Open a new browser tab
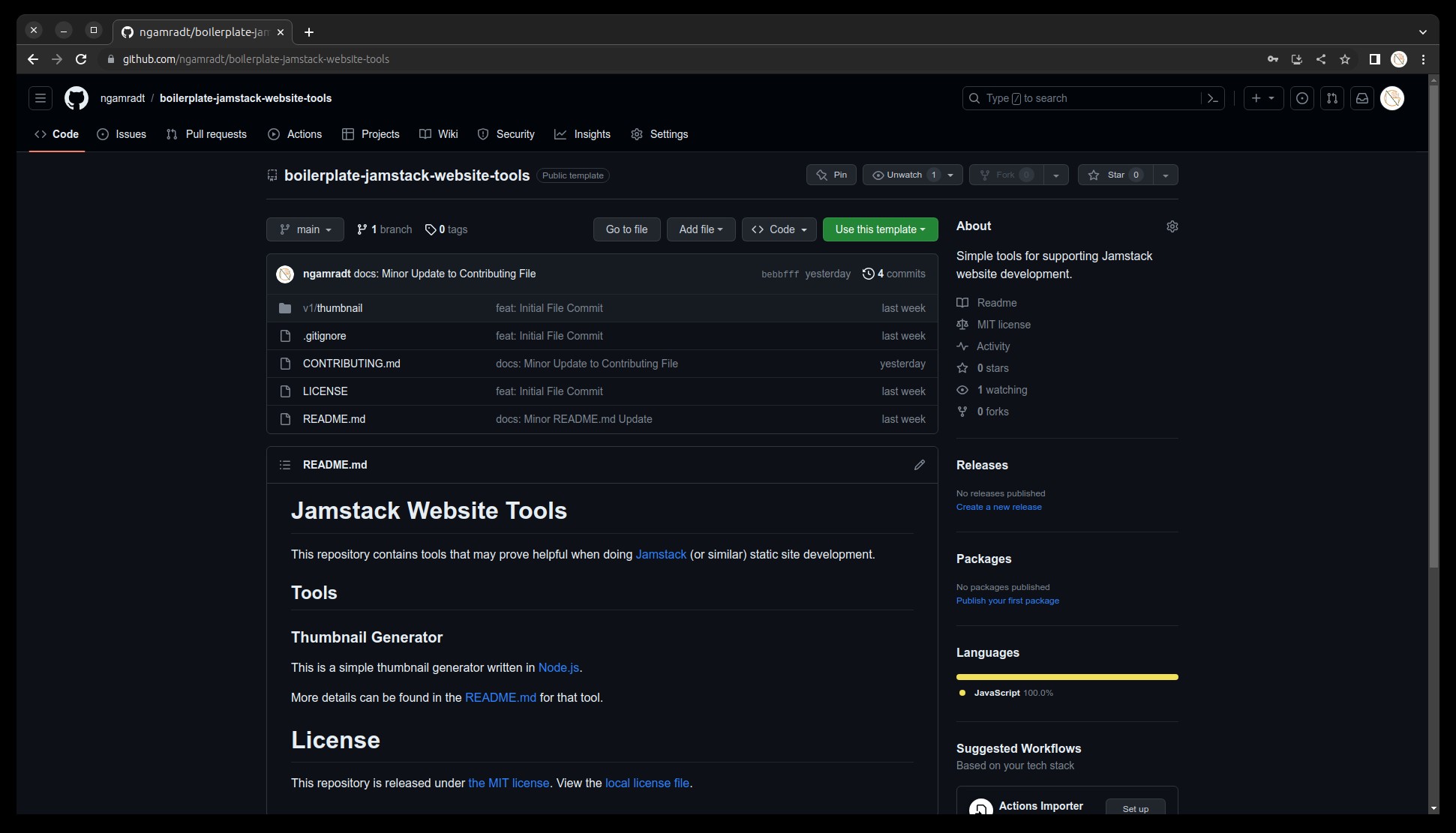Viewport: 1456px width, 833px height. 309,32
